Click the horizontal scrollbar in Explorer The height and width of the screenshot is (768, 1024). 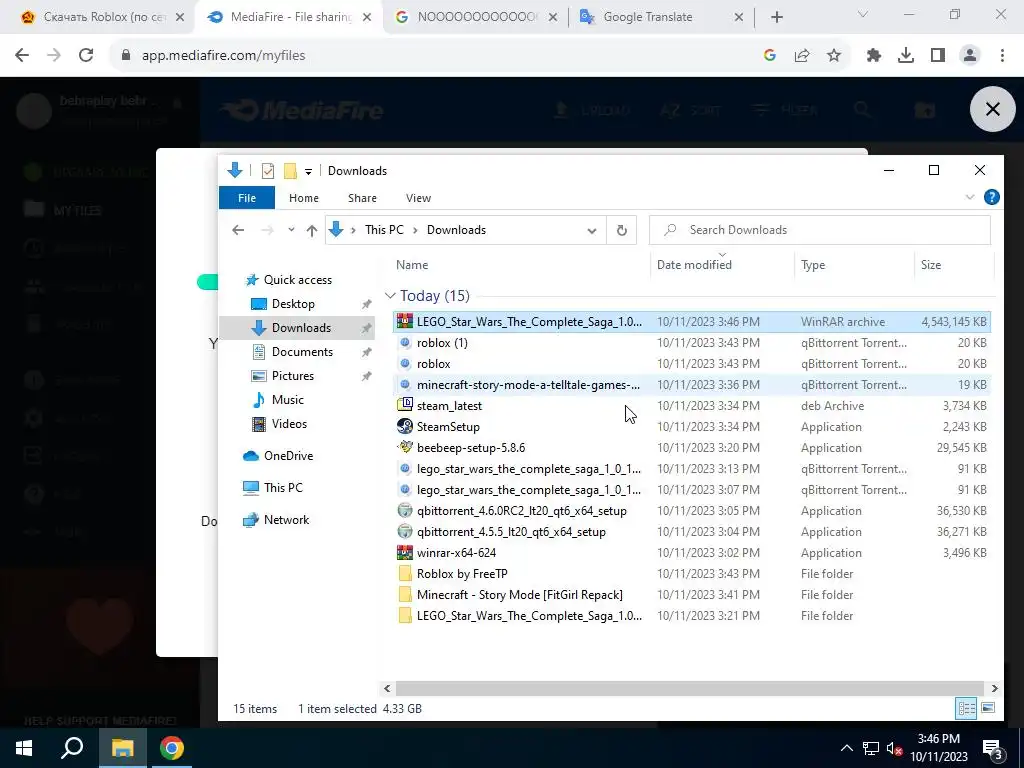(689, 688)
